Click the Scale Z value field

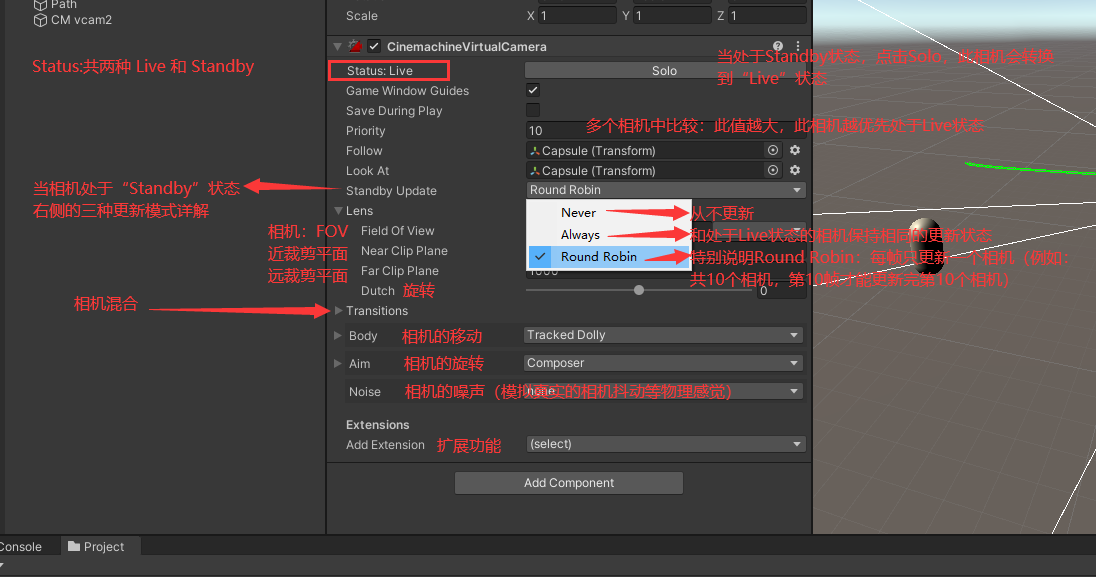[767, 15]
